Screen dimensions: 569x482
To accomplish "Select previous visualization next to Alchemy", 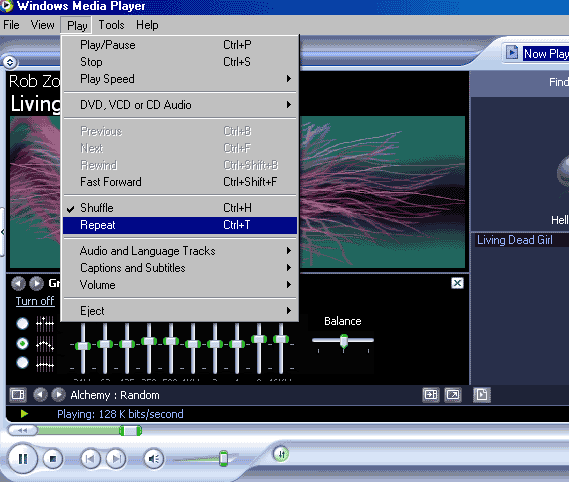I will (40, 395).
